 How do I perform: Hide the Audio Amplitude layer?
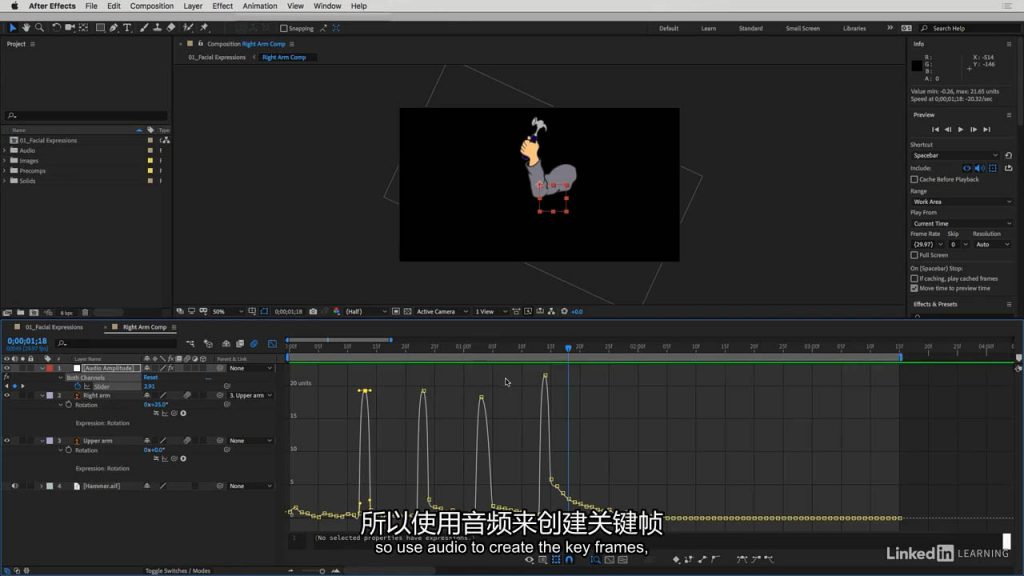pos(7,368)
